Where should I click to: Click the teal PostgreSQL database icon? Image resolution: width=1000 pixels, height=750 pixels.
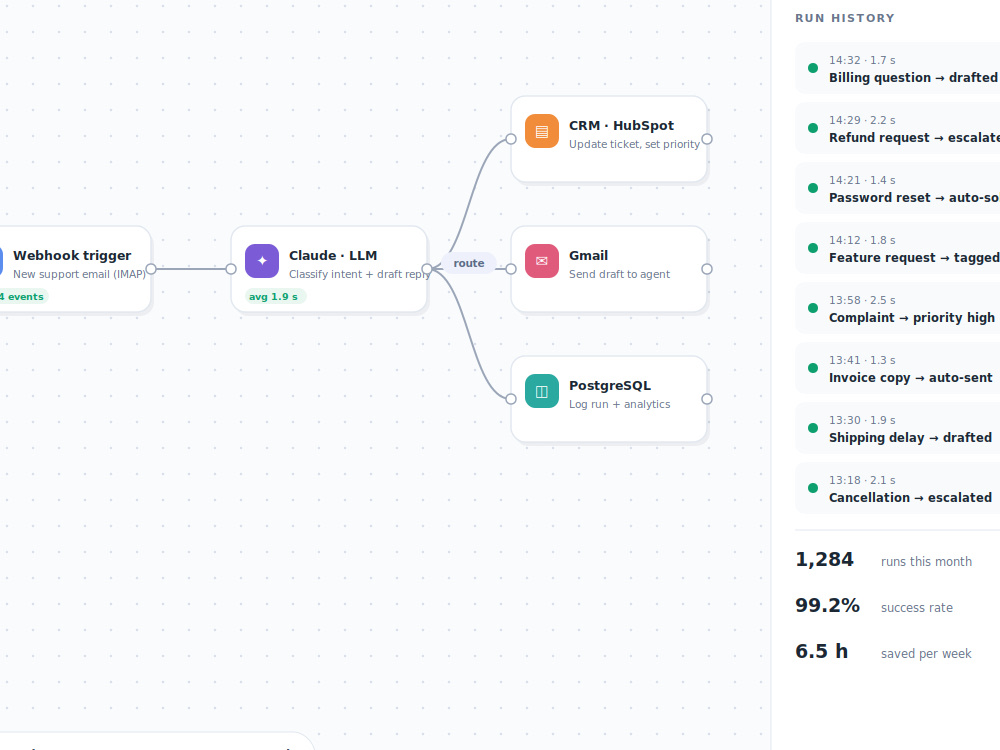tap(541, 391)
